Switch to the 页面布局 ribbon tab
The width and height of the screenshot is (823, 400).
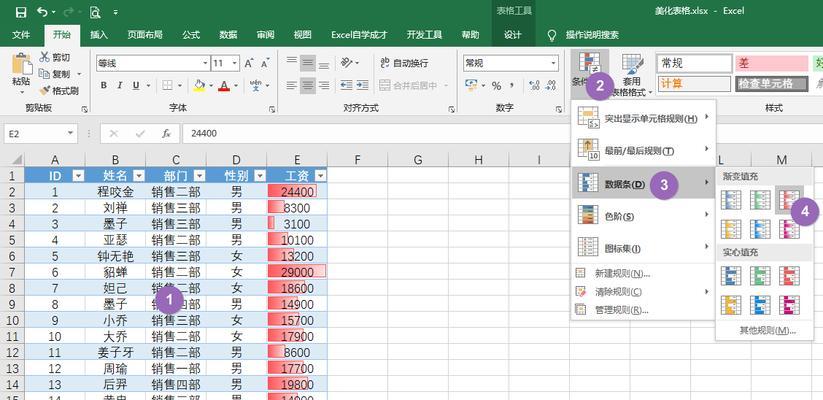(145, 35)
